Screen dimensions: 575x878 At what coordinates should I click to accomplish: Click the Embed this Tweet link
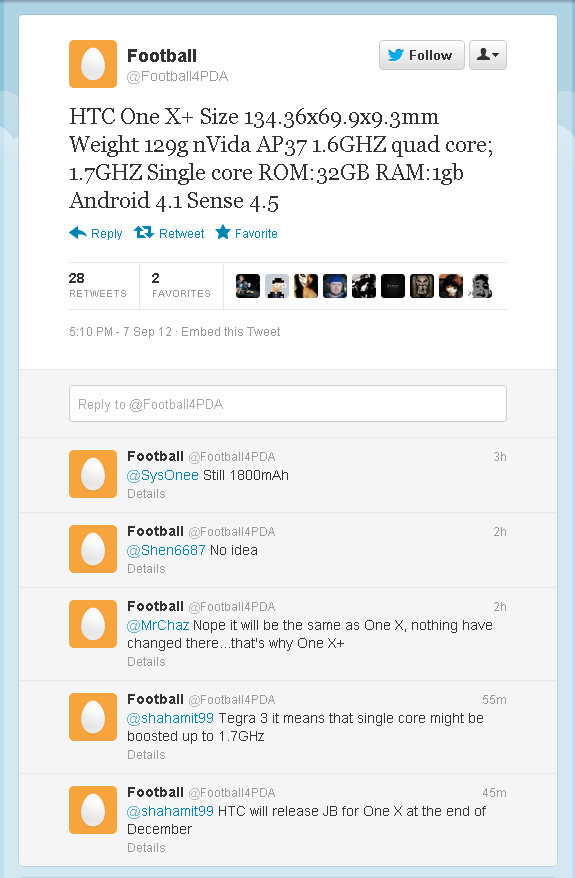click(x=231, y=331)
